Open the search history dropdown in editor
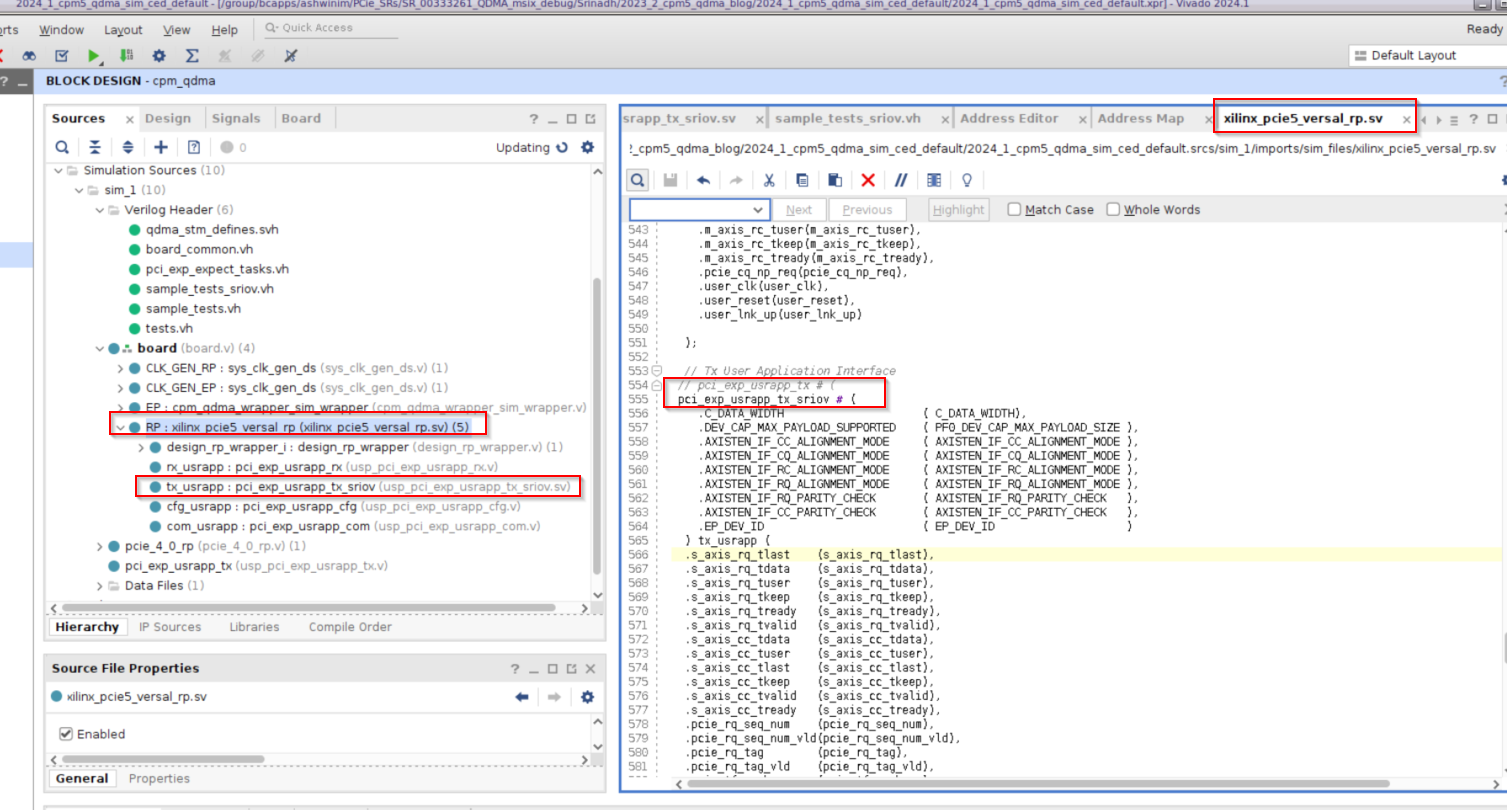The width and height of the screenshot is (1507, 810). click(x=757, y=210)
